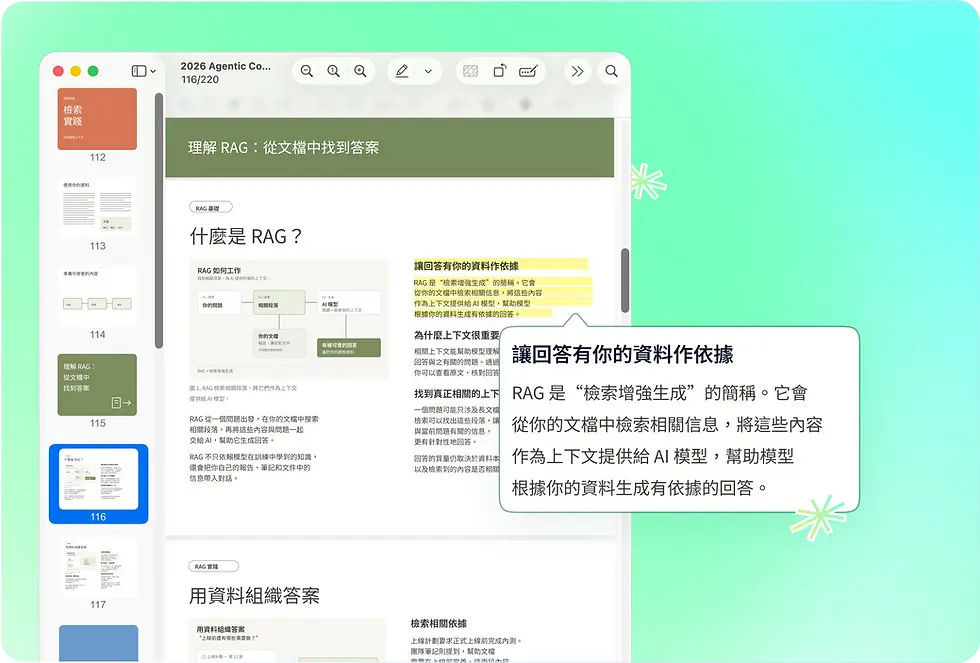Select the page 113 thumbnail

click(x=97, y=207)
